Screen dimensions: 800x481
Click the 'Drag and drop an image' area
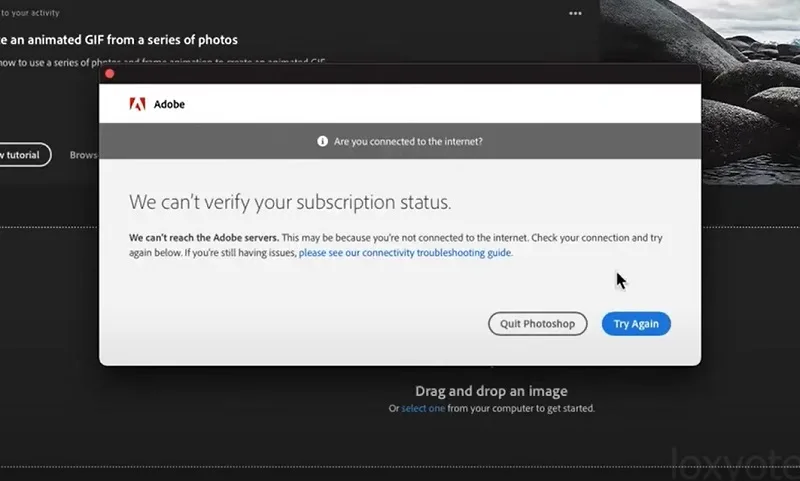coord(491,391)
